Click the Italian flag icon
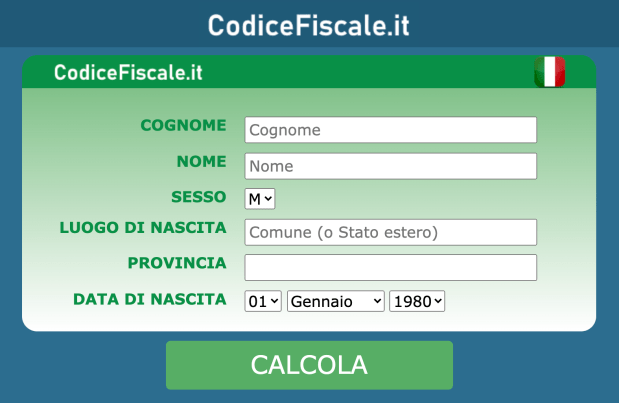 point(550,72)
